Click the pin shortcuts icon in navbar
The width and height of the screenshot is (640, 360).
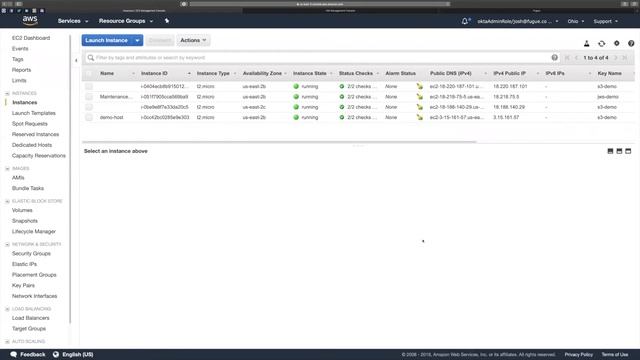click(167, 21)
